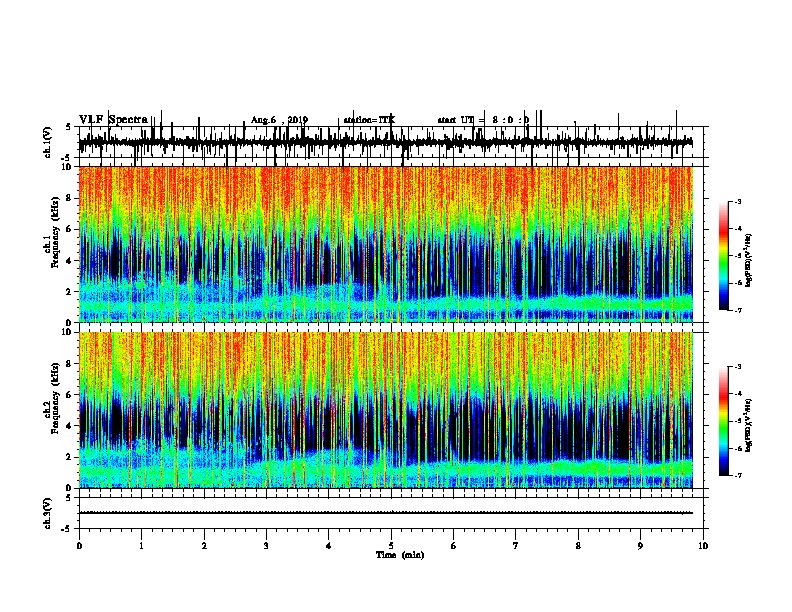Image resolution: width=792 pixels, height=612 pixels.
Task: Click the "-7" value on ch.2 color bar
Action: [738, 476]
